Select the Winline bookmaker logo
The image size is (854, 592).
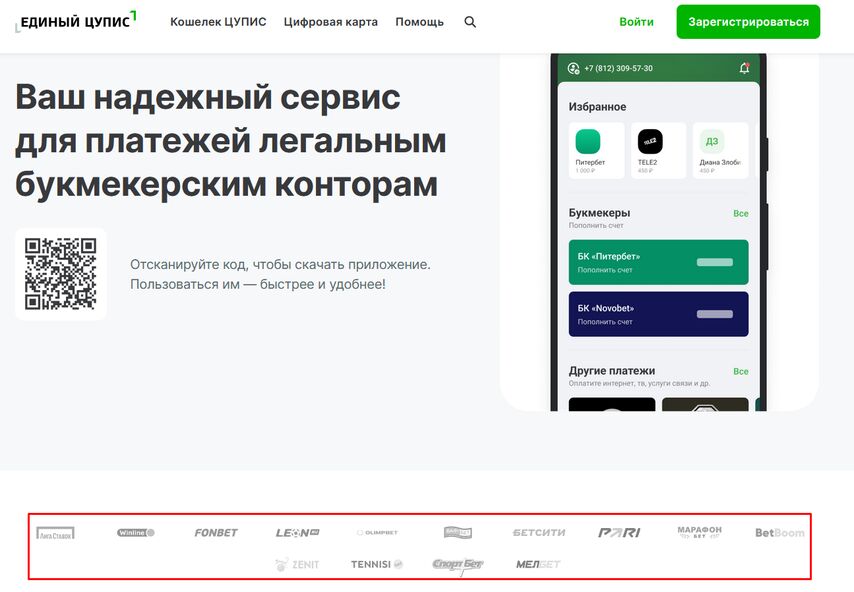(x=136, y=533)
